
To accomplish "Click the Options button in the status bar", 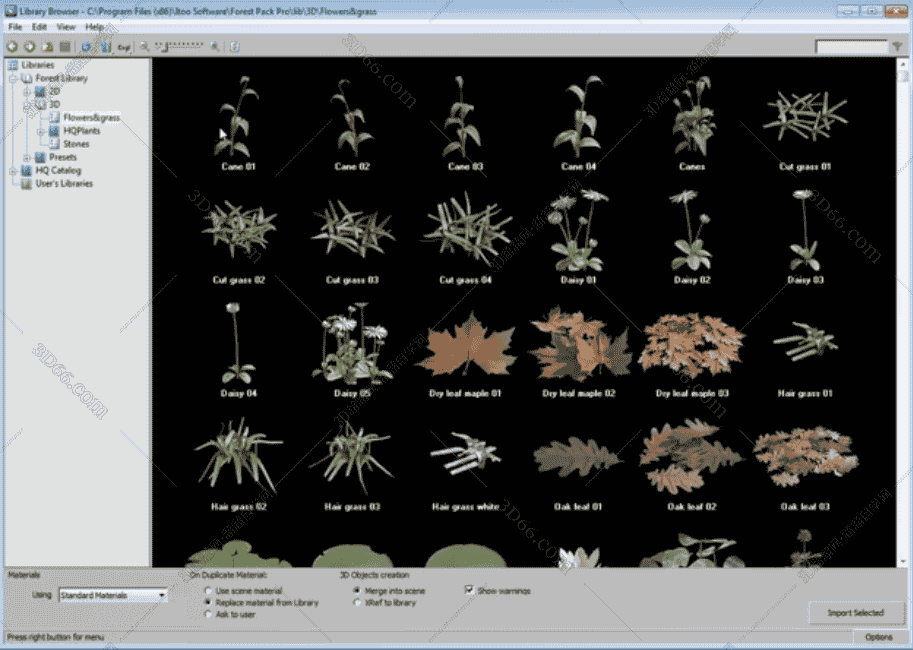I will pyautogui.click(x=880, y=635).
